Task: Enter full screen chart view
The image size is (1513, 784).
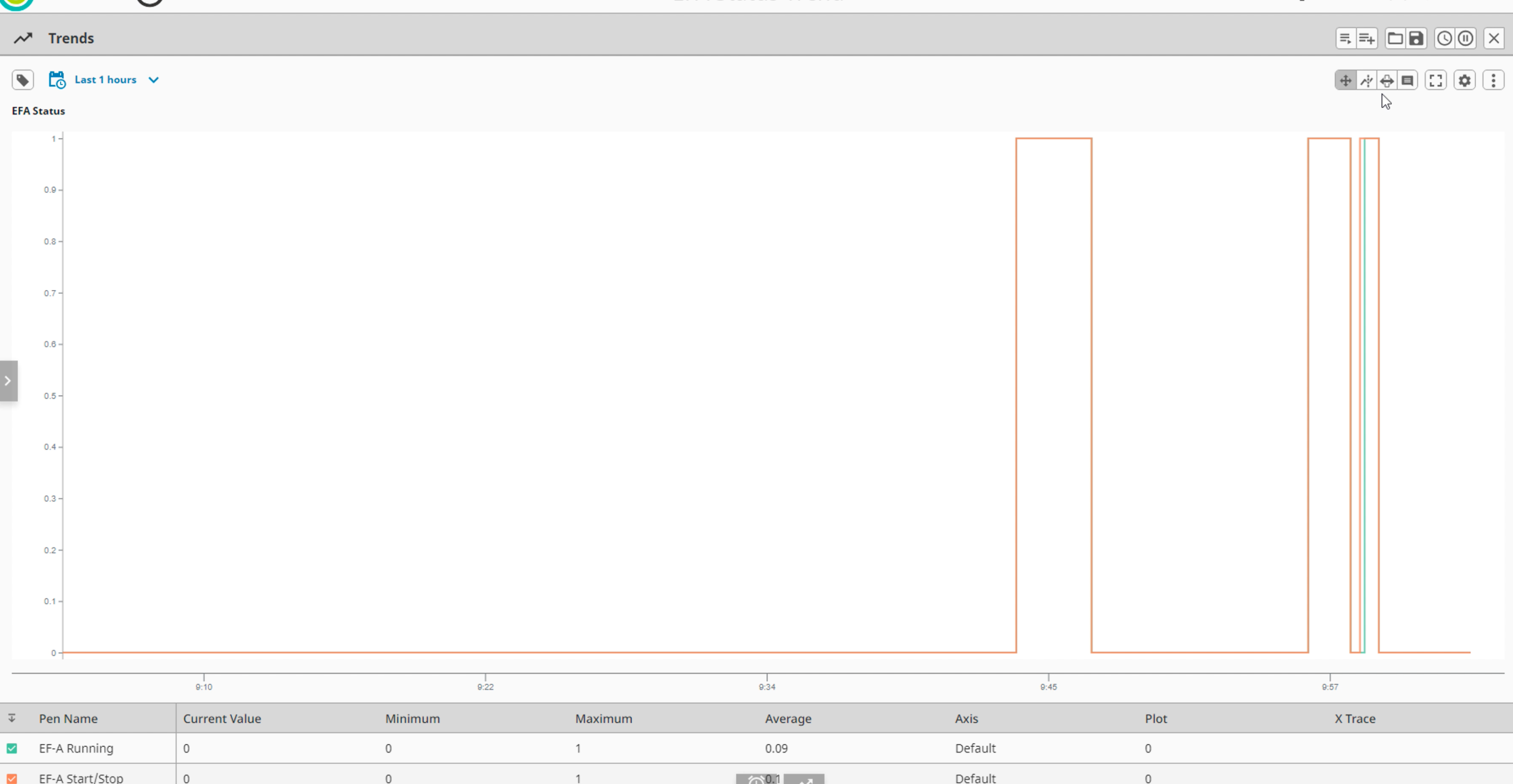Action: (x=1435, y=81)
